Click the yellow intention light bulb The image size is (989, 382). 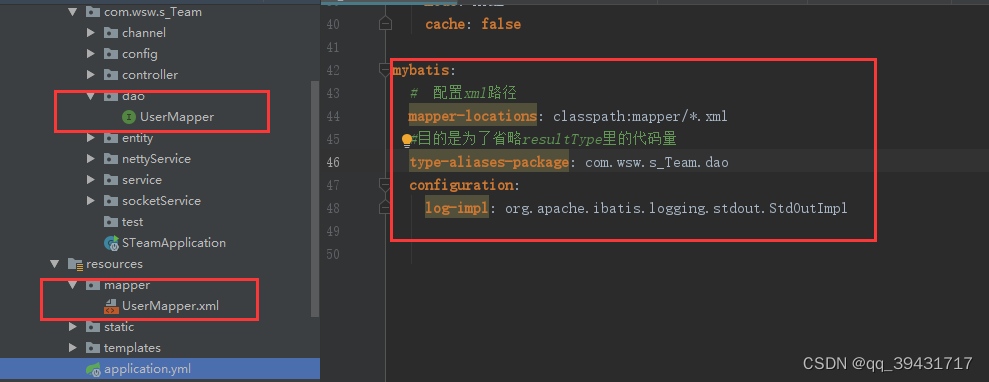tap(407, 140)
